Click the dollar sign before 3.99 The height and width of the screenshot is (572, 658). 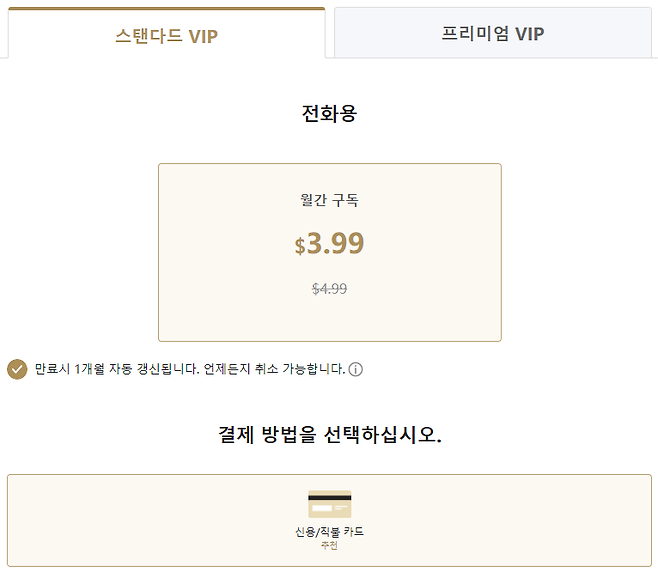click(x=300, y=246)
